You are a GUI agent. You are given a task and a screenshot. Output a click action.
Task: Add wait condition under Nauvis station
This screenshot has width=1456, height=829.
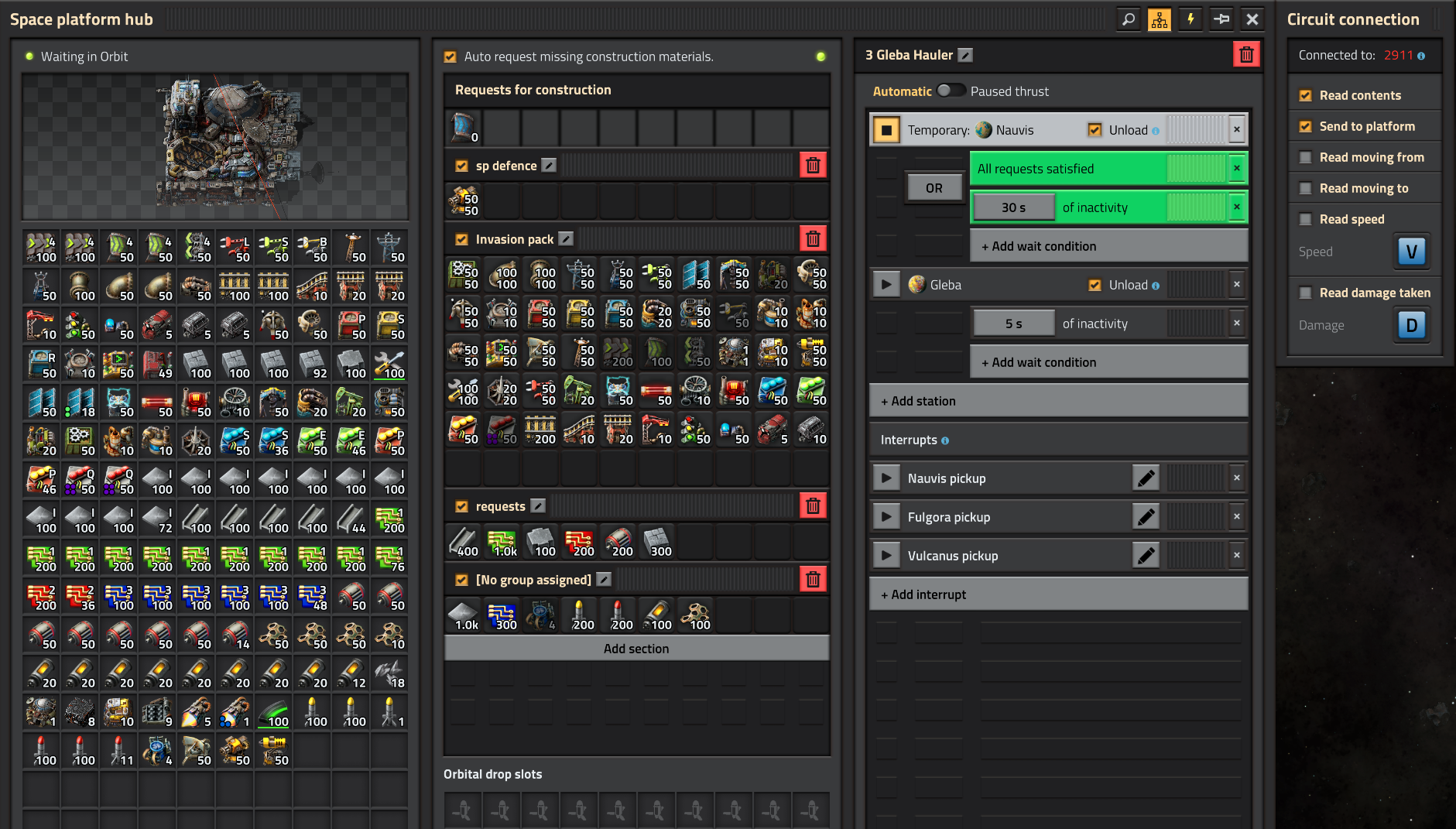[x=1108, y=246]
